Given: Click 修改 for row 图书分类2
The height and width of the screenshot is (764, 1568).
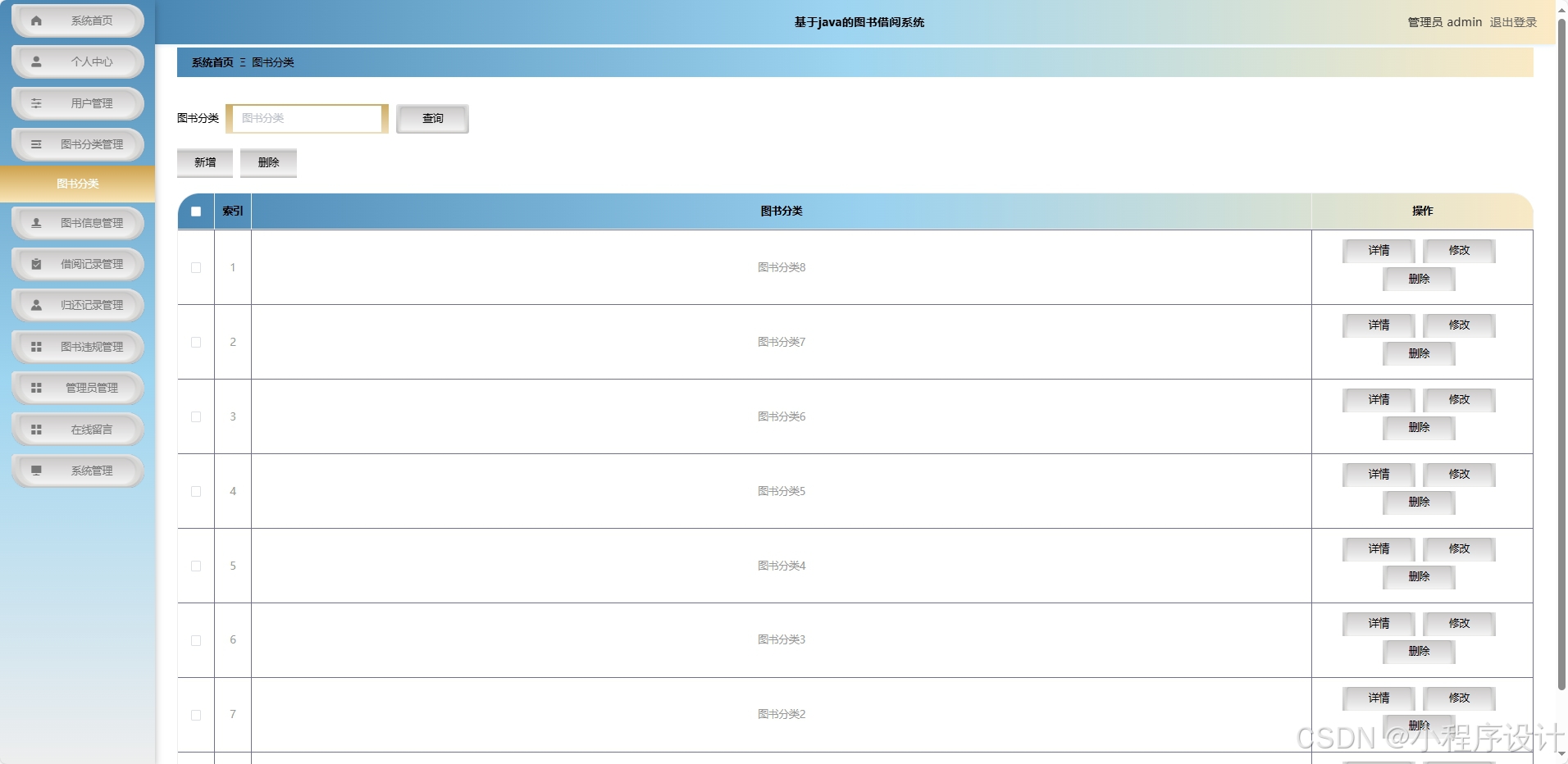Looking at the screenshot, I should [x=1459, y=698].
